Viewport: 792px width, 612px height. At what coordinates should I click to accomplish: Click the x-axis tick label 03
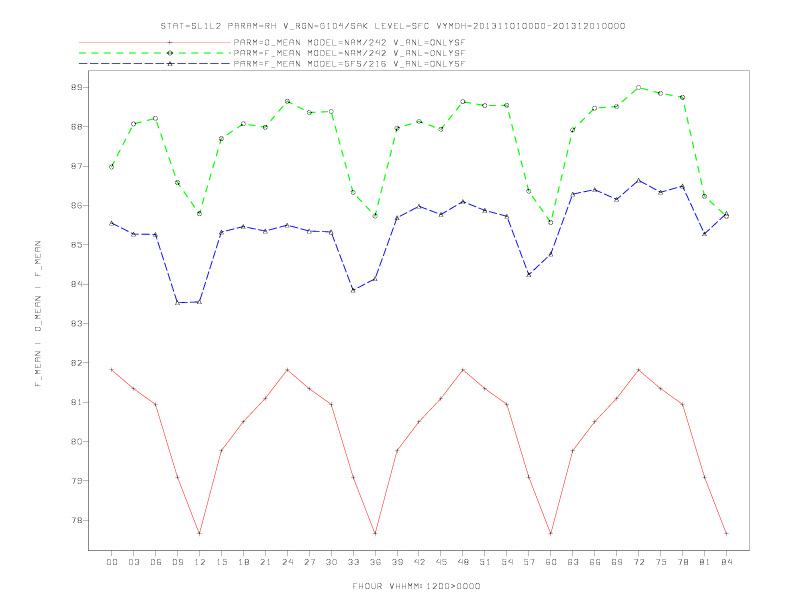pos(134,562)
